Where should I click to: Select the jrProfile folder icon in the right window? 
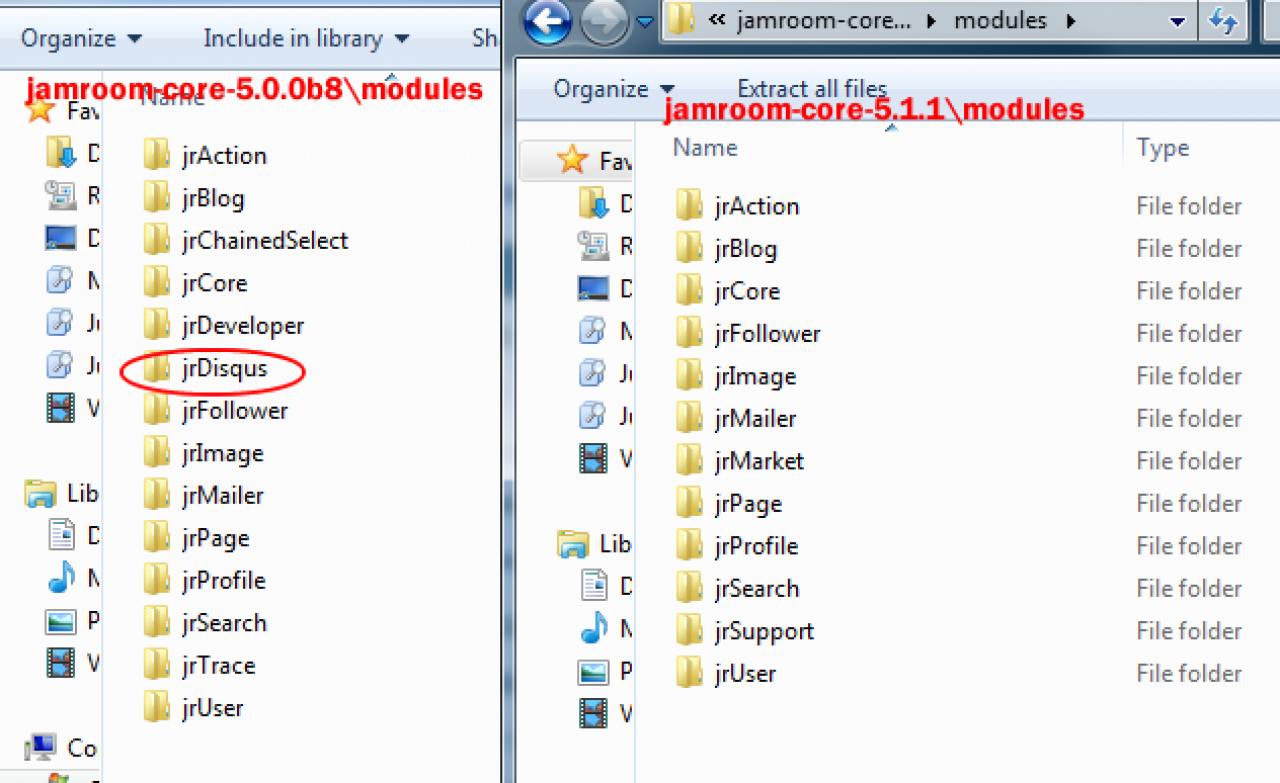(689, 546)
